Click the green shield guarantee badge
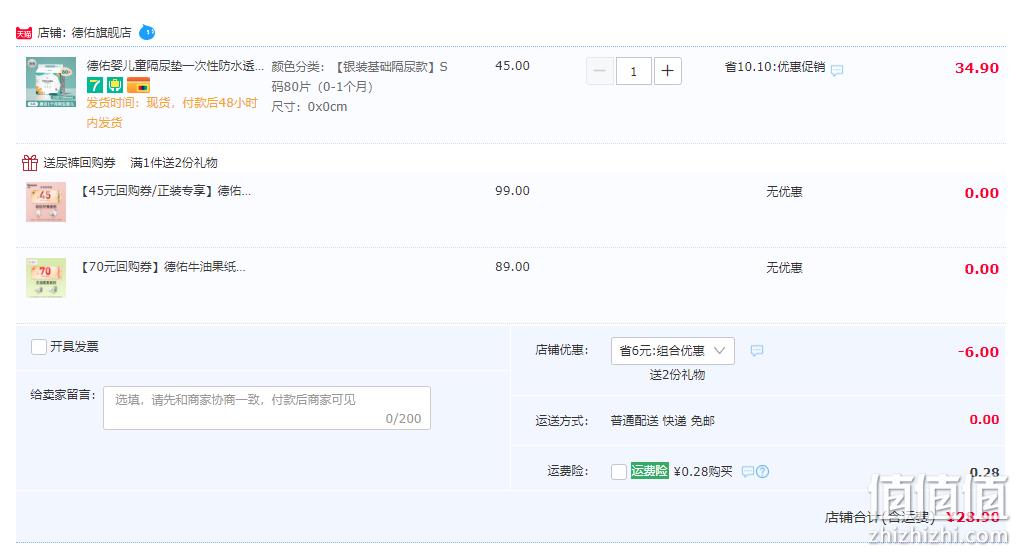The height and width of the screenshot is (553, 1018). tap(115, 84)
